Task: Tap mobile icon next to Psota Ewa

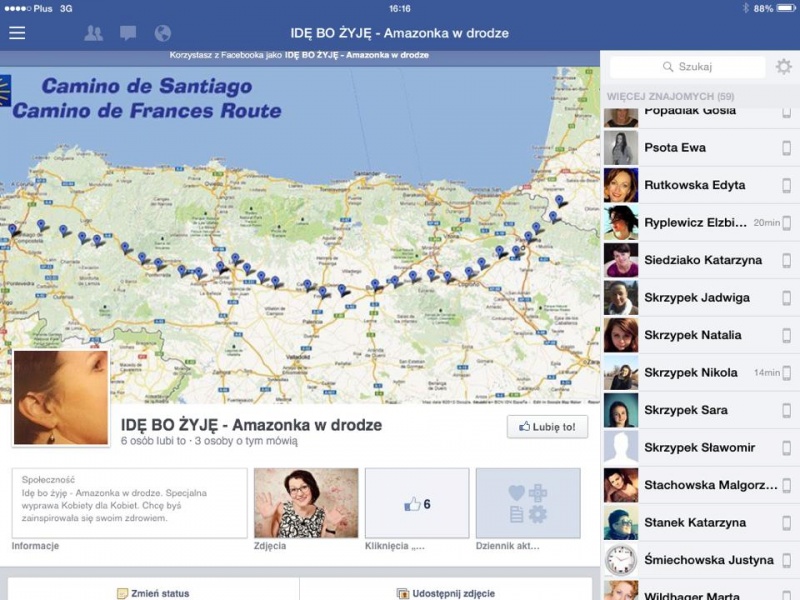Action: coord(787,148)
